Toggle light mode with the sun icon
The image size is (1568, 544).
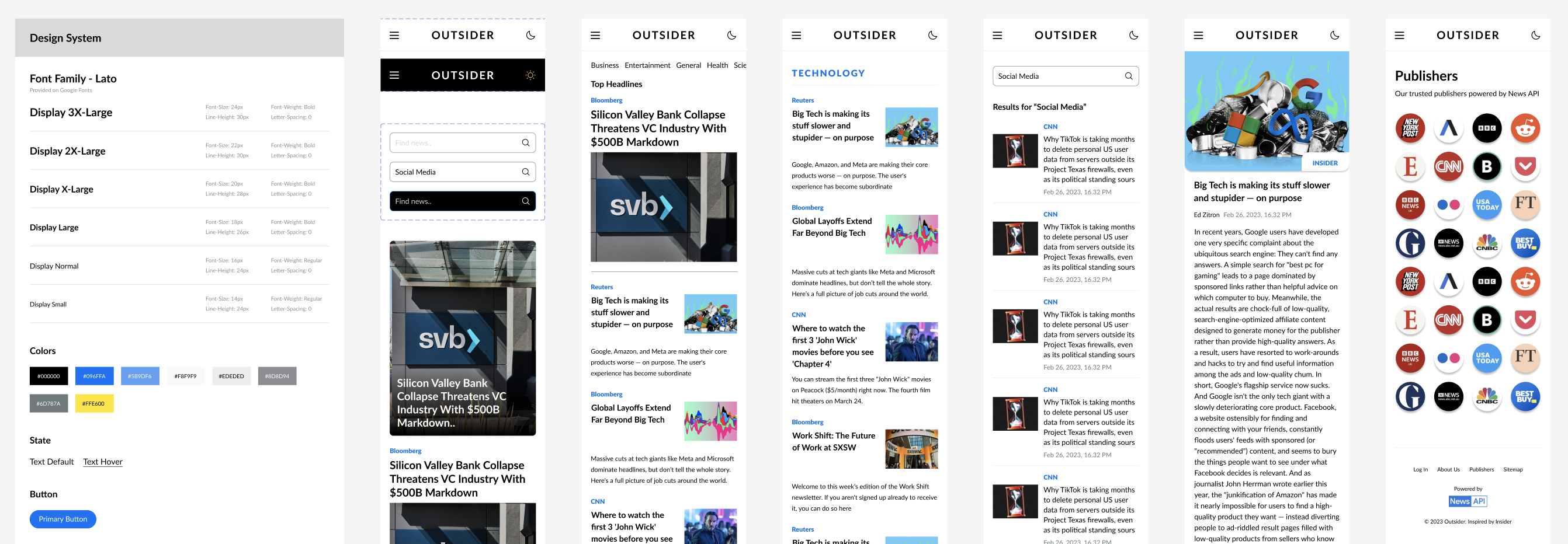point(530,75)
